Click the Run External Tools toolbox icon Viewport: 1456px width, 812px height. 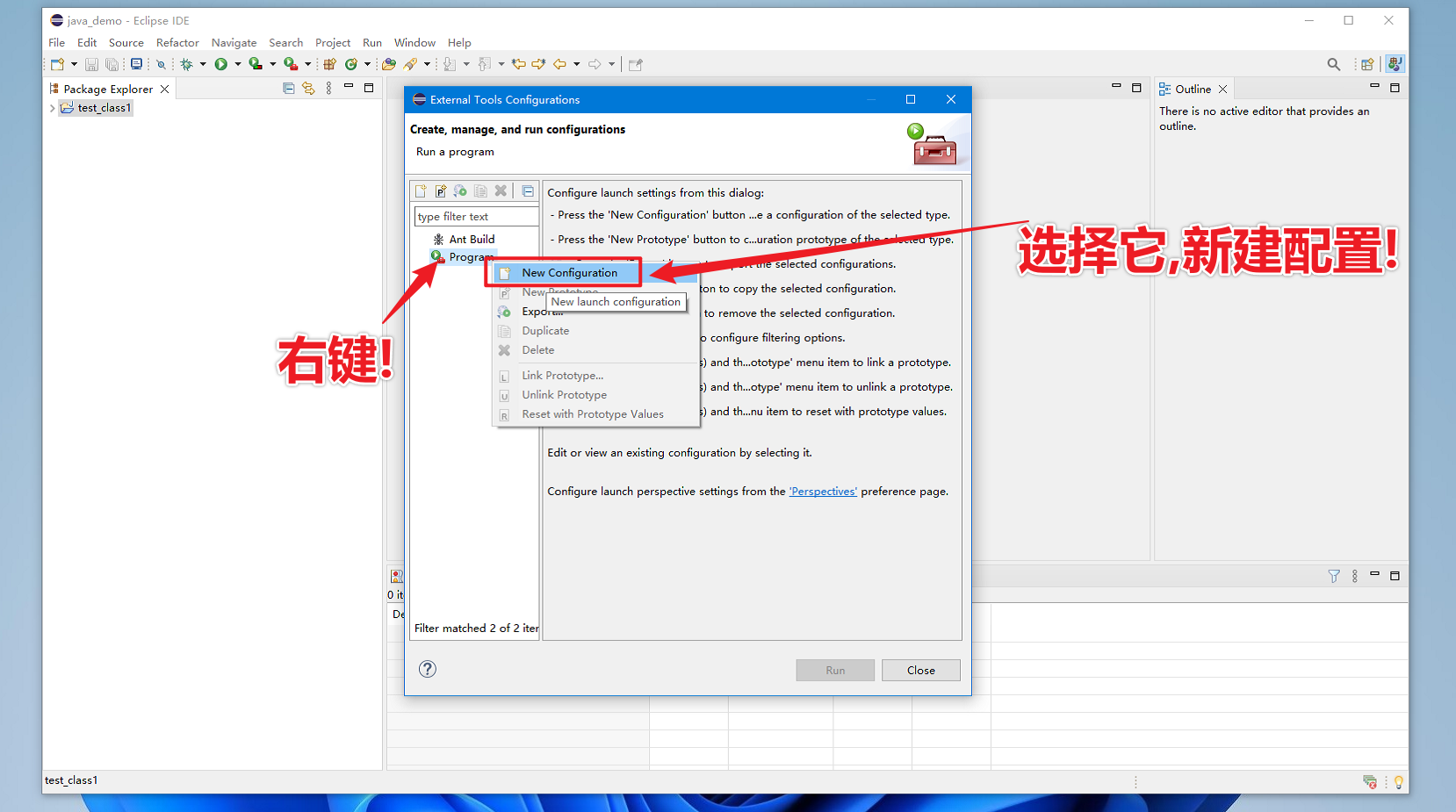(x=291, y=64)
